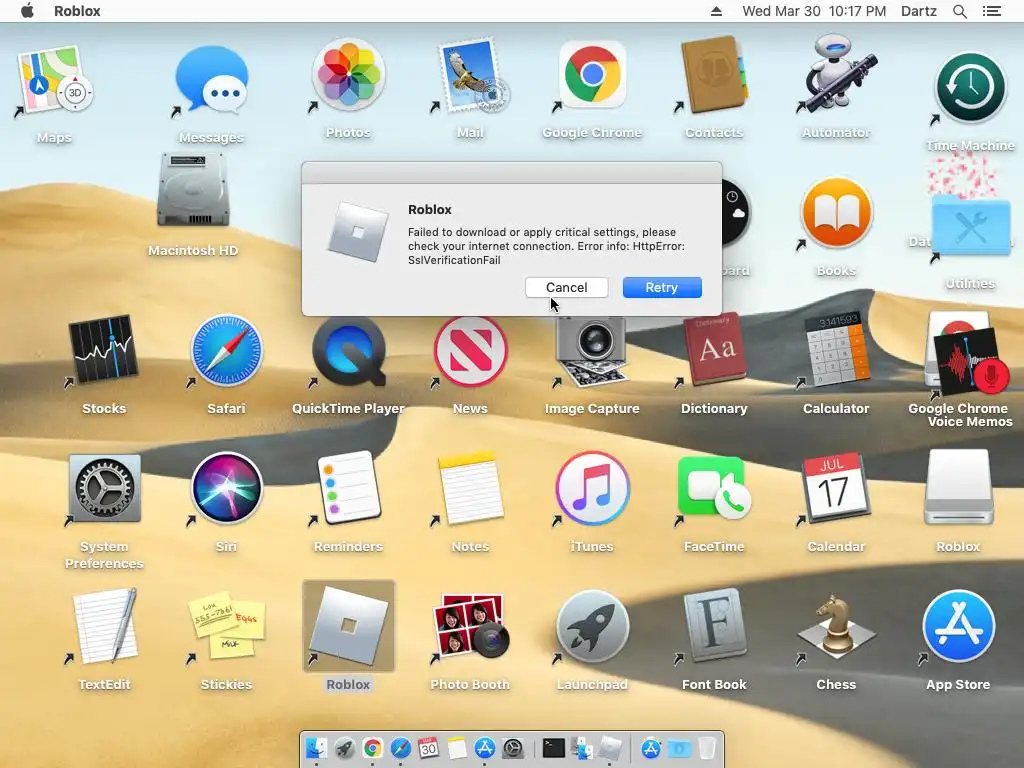
Task: Open the Font Book desktop icon
Action: tap(714, 626)
